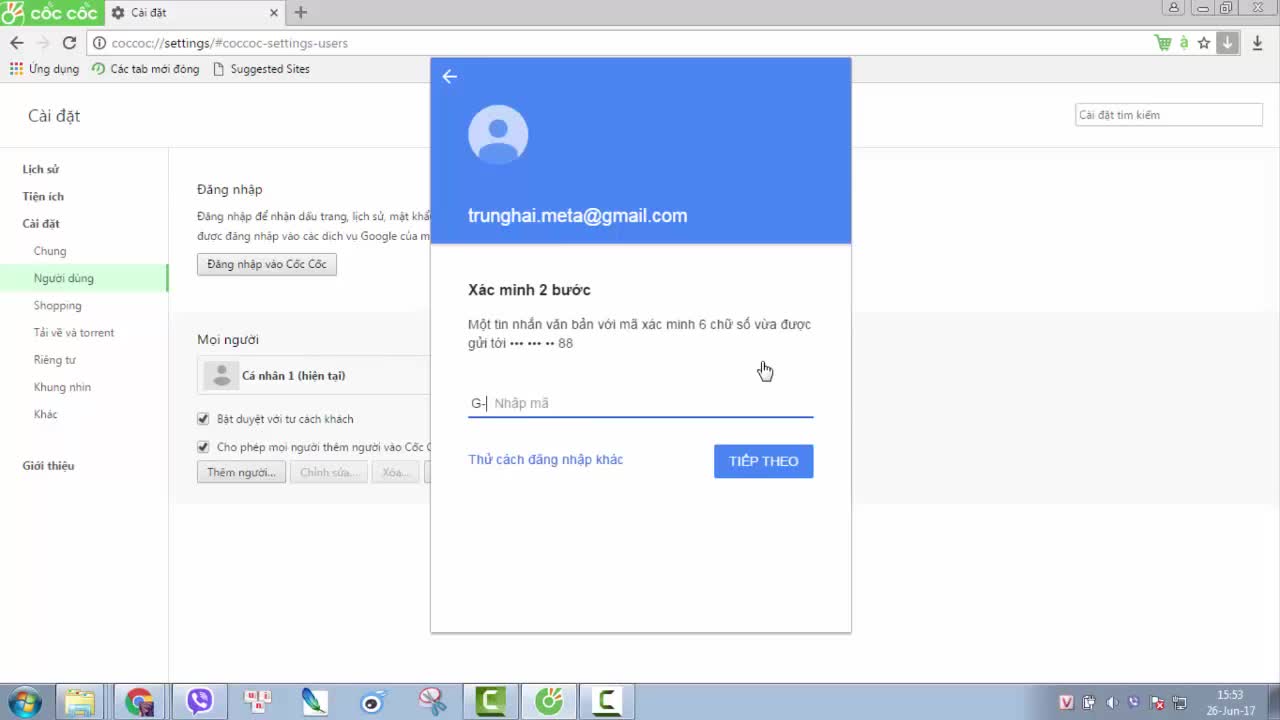
Task: Close the Cài đặt tab
Action: click(x=275, y=13)
